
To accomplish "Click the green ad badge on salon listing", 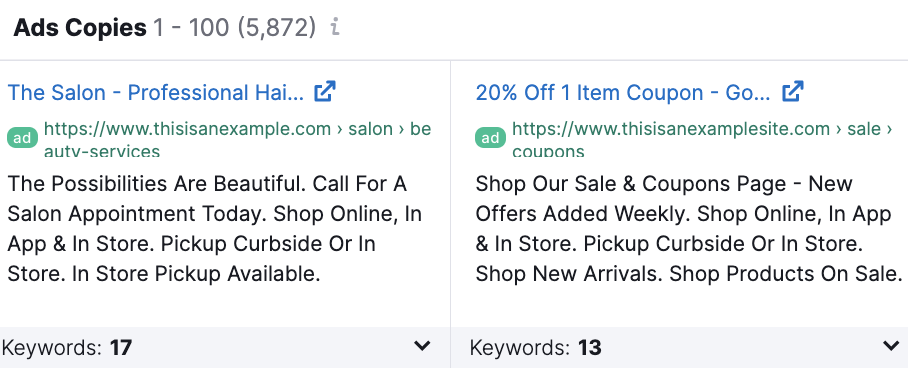I will (23, 138).
